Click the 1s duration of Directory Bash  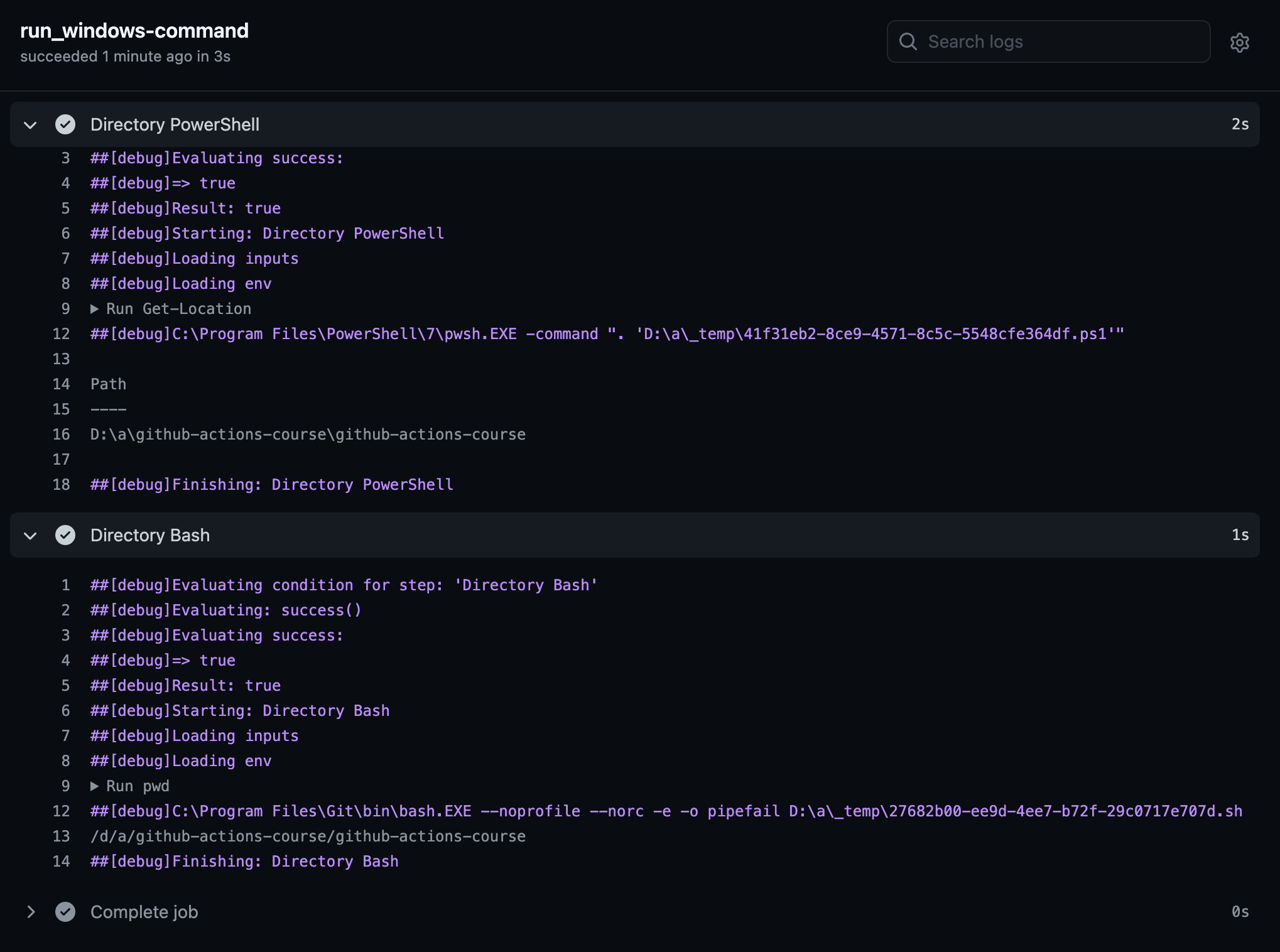1240,535
